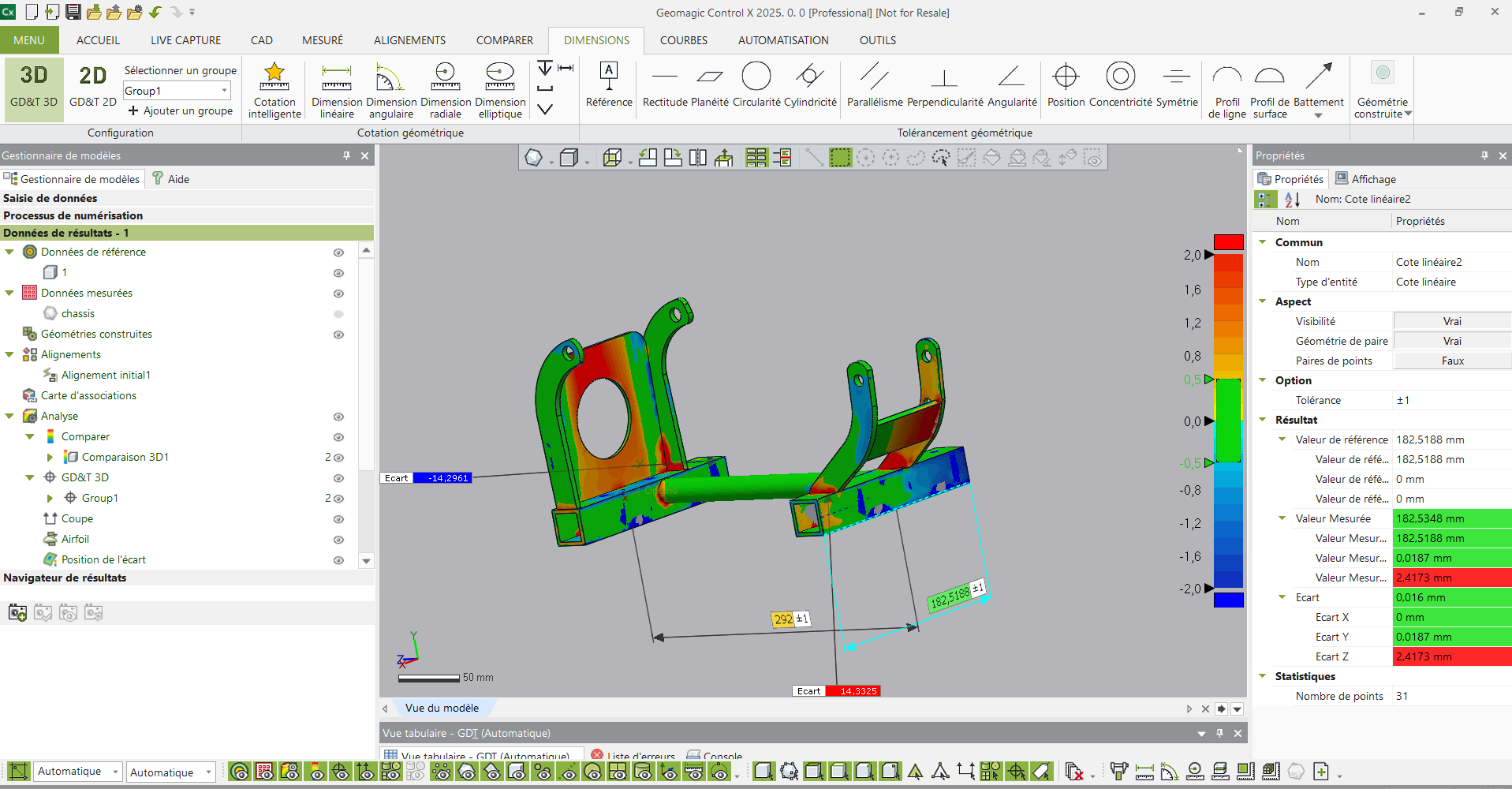Expand the Comparaison 3D1 node
1512x789 pixels.
tap(50, 457)
